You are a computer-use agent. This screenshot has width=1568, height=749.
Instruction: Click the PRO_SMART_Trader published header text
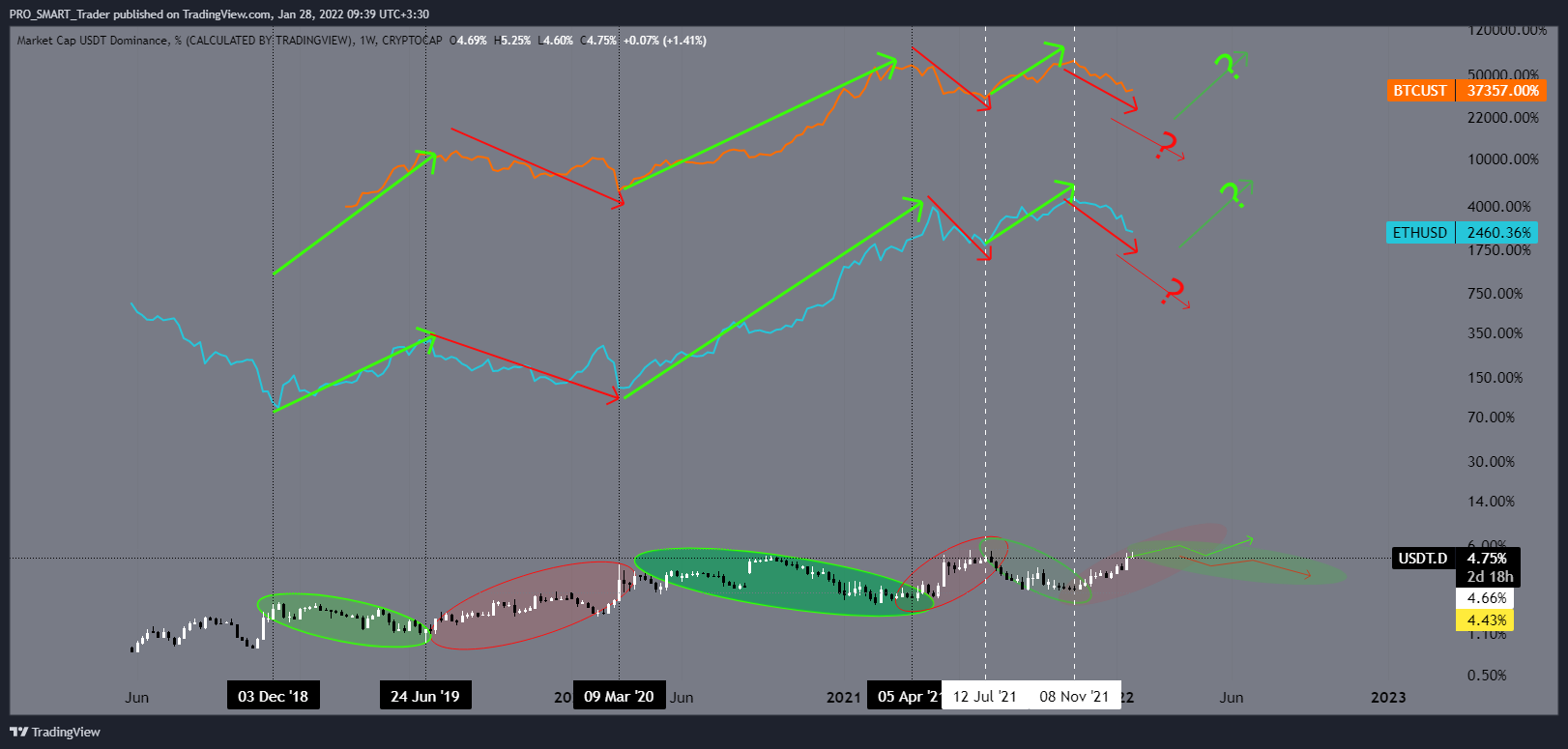pos(219,14)
